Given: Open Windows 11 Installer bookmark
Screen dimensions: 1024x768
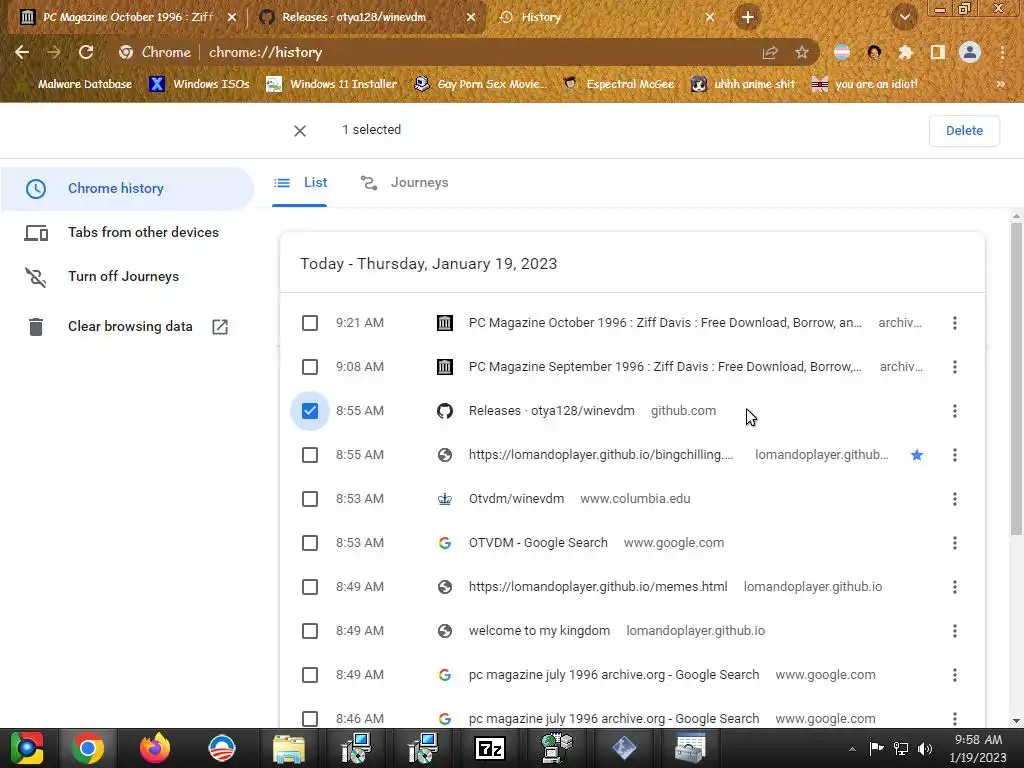Looking at the screenshot, I should [332, 84].
